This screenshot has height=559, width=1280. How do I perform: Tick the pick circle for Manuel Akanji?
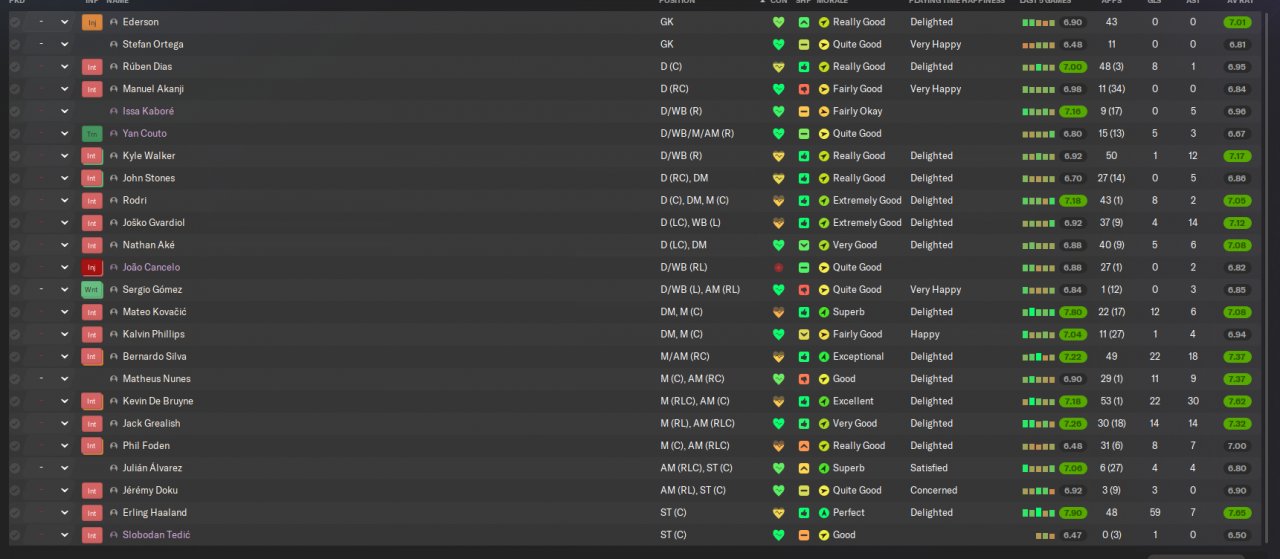pyautogui.click(x=14, y=89)
